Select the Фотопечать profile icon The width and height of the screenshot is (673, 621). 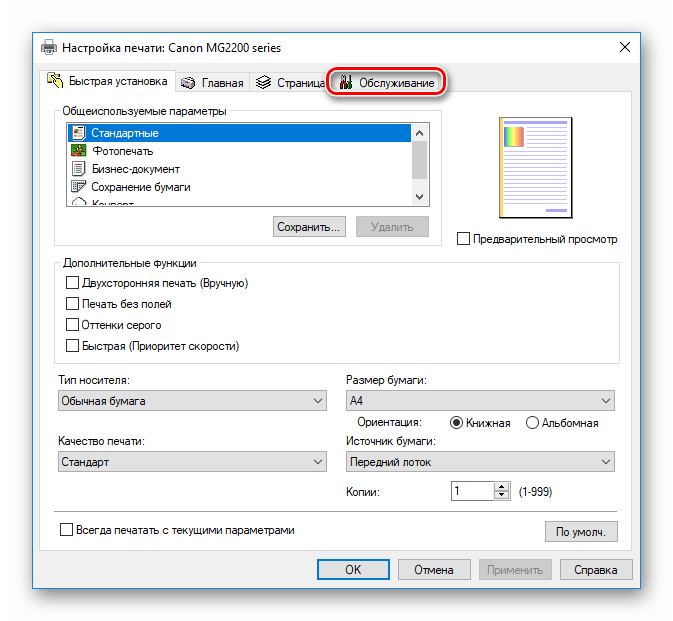click(x=79, y=151)
